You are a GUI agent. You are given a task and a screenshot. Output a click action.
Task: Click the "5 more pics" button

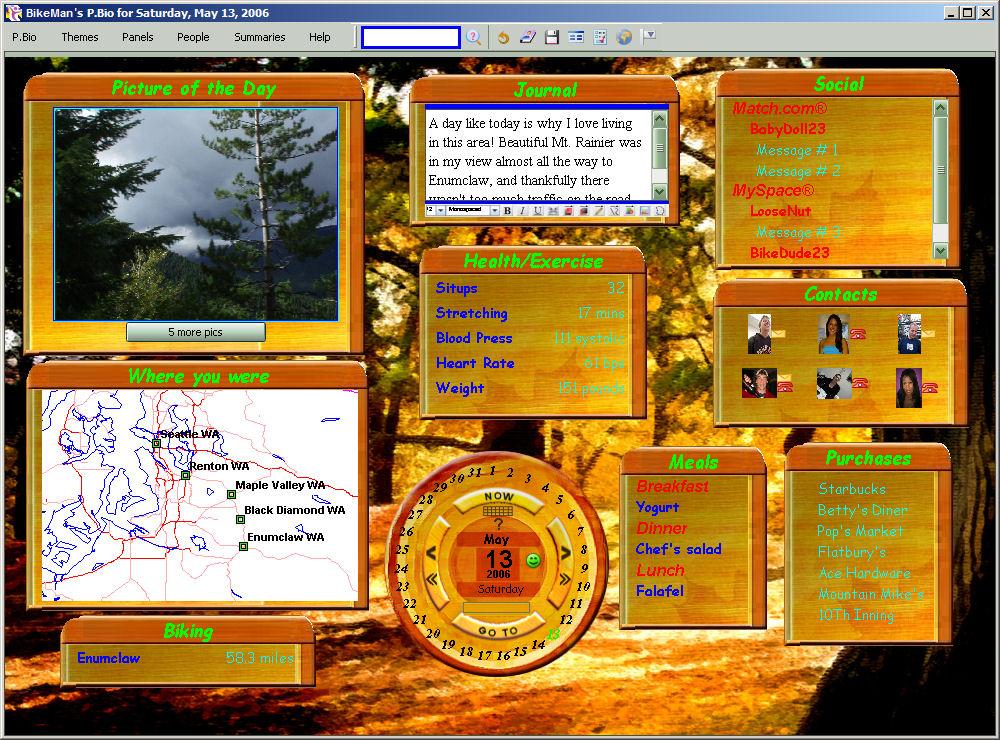[x=196, y=332]
